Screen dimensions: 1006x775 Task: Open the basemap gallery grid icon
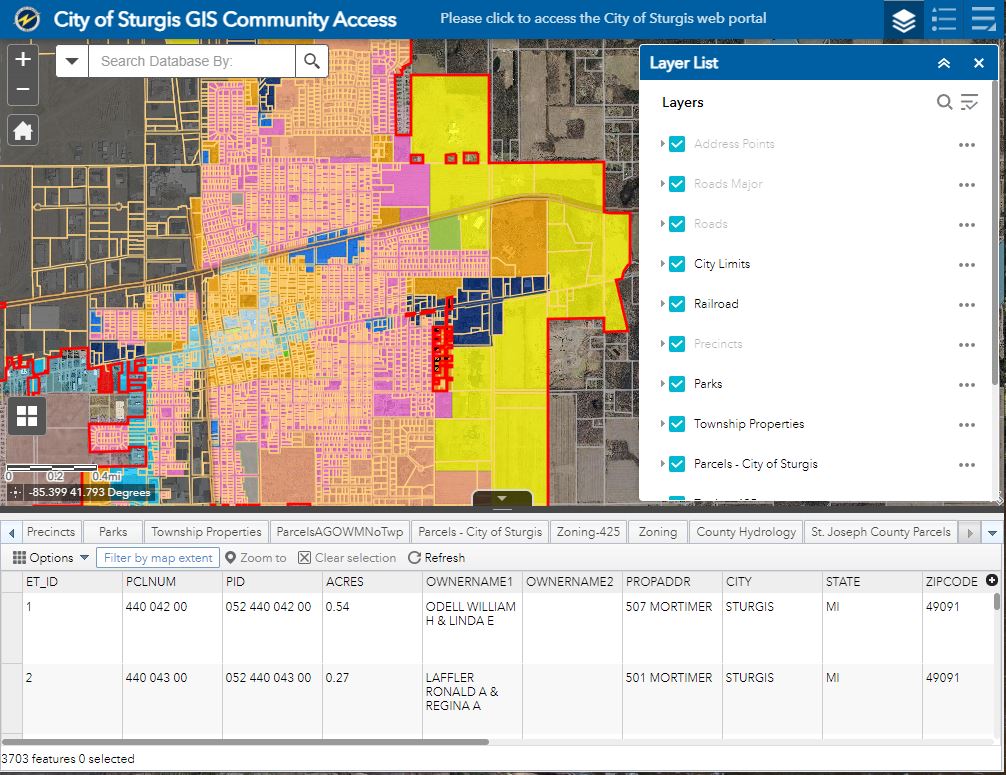pos(26,416)
